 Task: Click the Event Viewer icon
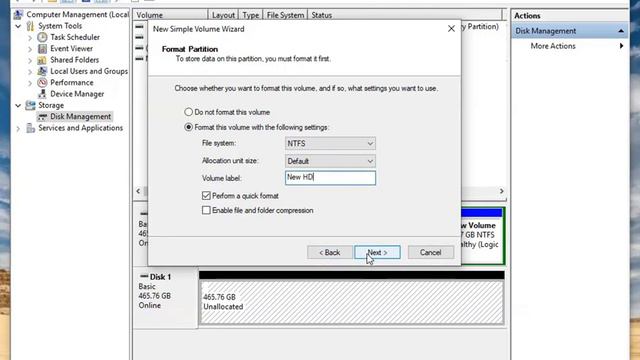(x=42, y=49)
